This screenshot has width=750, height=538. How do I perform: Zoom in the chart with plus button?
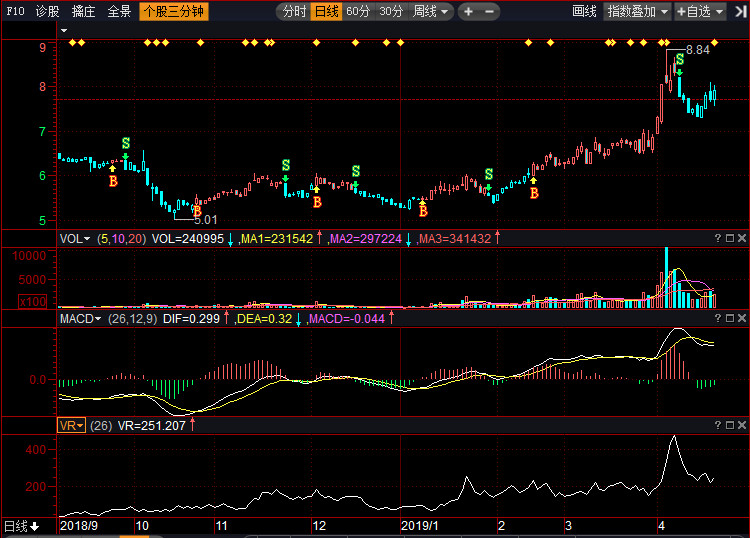(468, 11)
